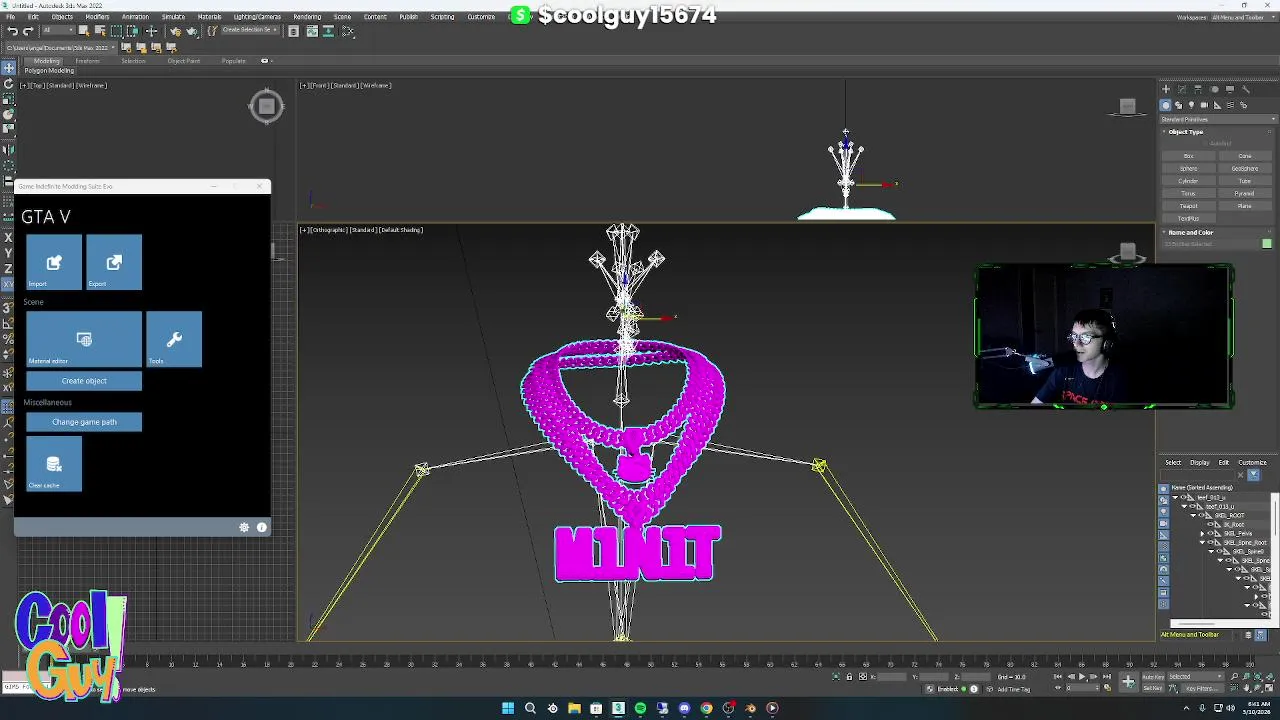Screen dimensions: 1280x720
Task: Switch to the Object Paint ribbon tab
Action: tap(184, 61)
